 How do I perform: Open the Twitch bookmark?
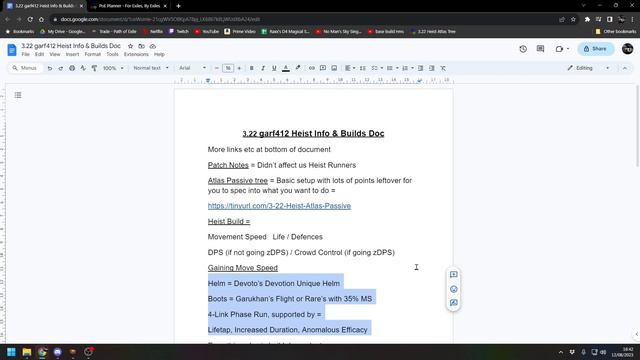179,31
